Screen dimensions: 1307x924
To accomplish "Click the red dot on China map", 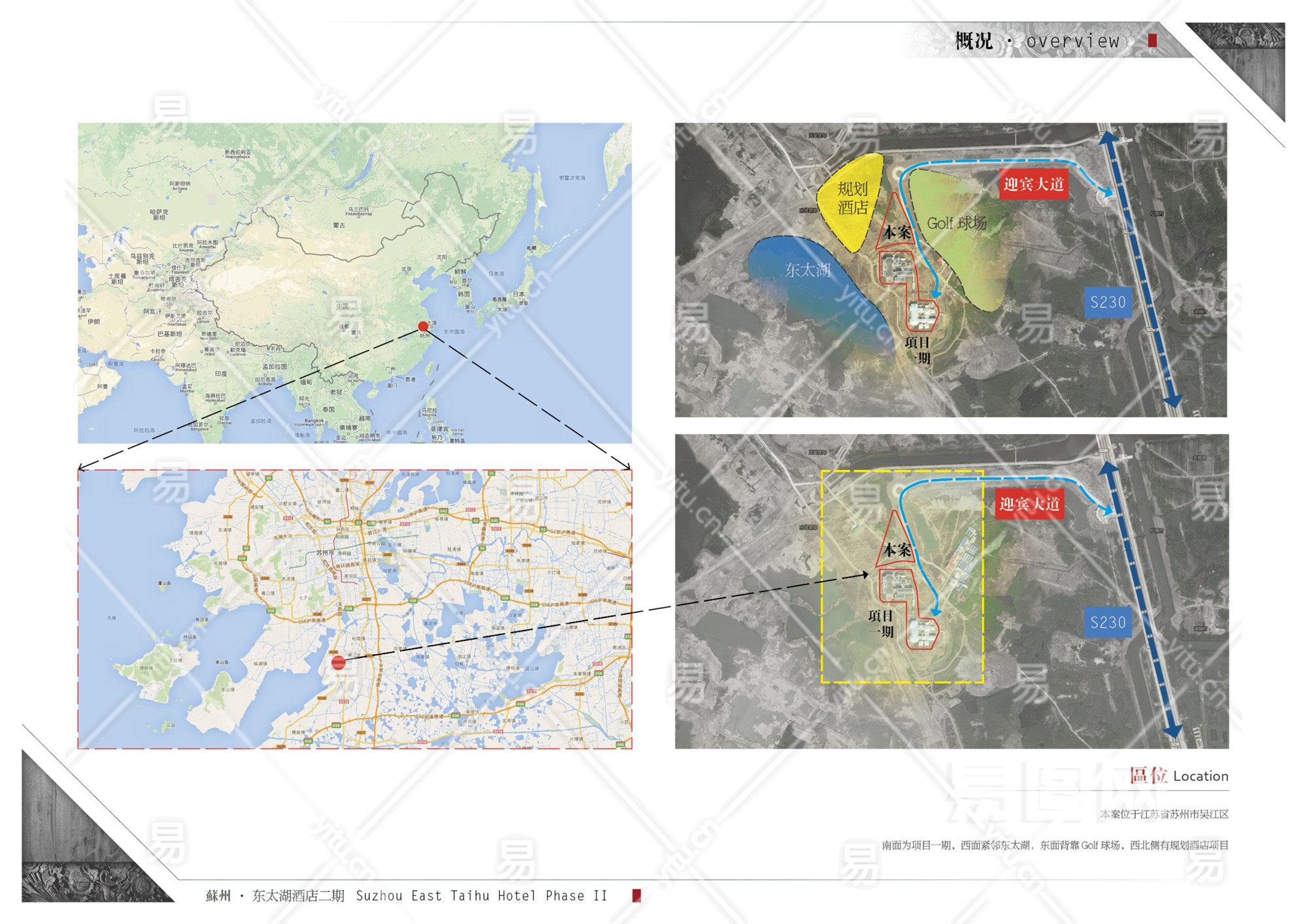I will pos(423,326).
